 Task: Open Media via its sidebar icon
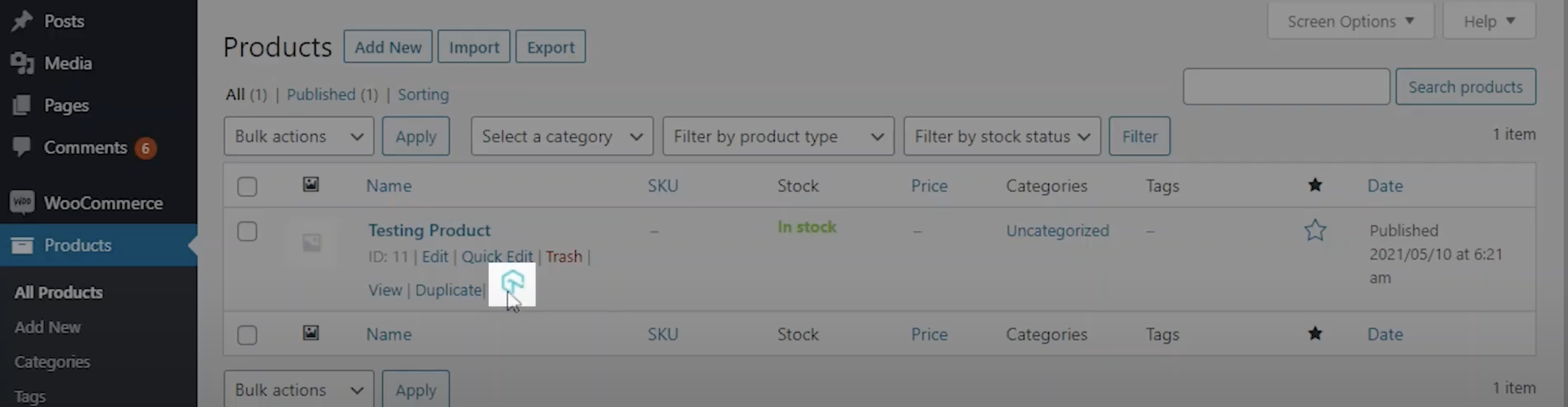tap(22, 63)
